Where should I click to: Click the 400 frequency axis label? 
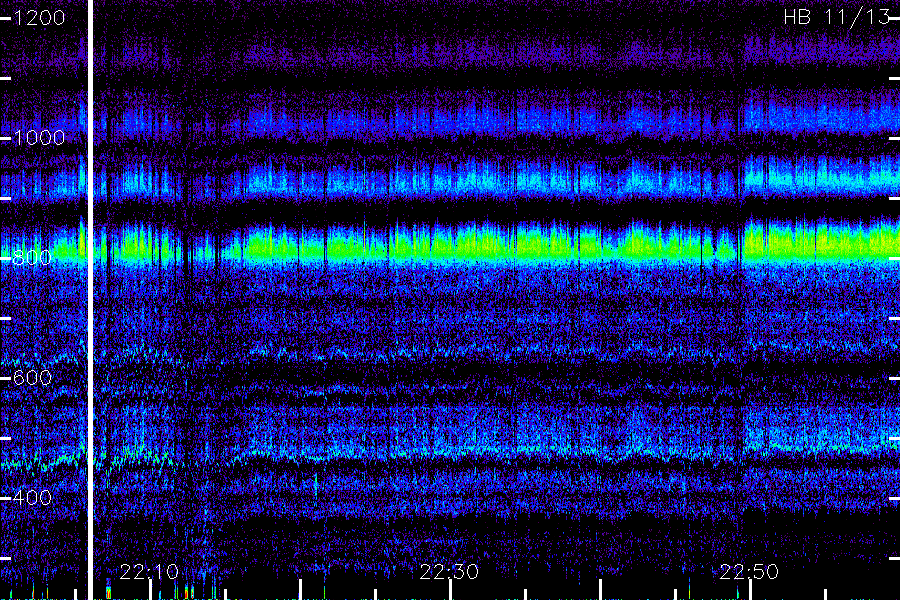pos(32,497)
